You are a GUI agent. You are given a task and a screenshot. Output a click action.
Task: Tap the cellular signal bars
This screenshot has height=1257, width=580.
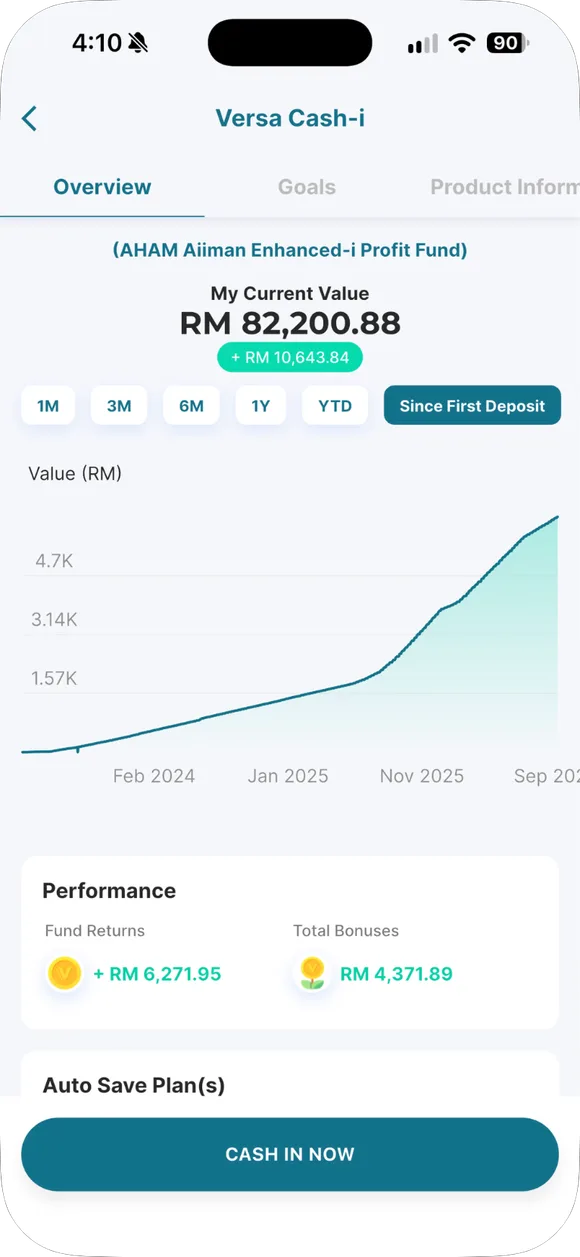click(x=423, y=43)
